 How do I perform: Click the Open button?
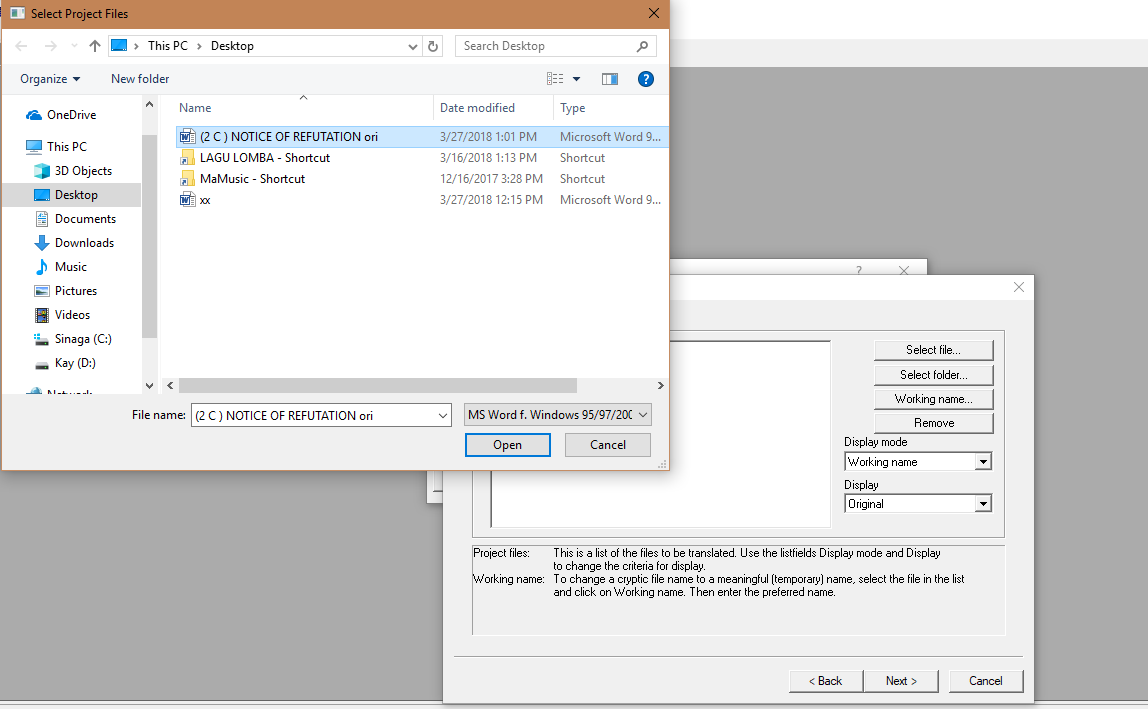tap(507, 445)
